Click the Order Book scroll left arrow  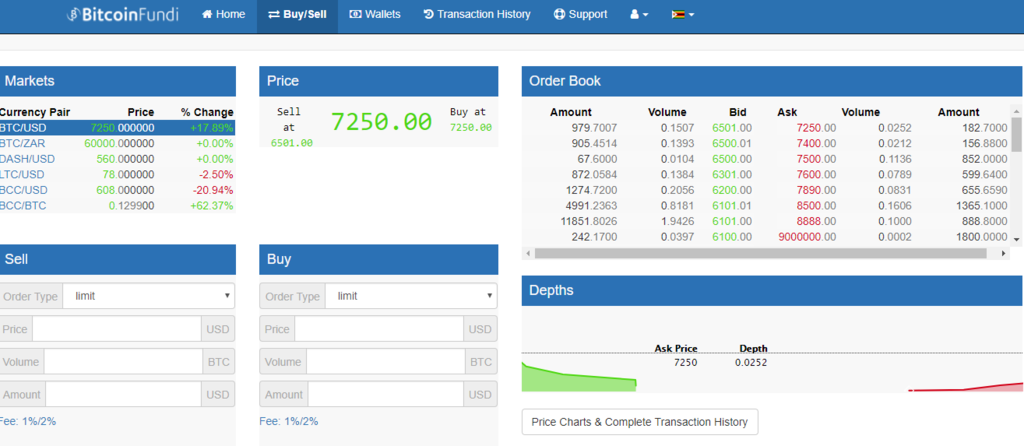[528, 253]
